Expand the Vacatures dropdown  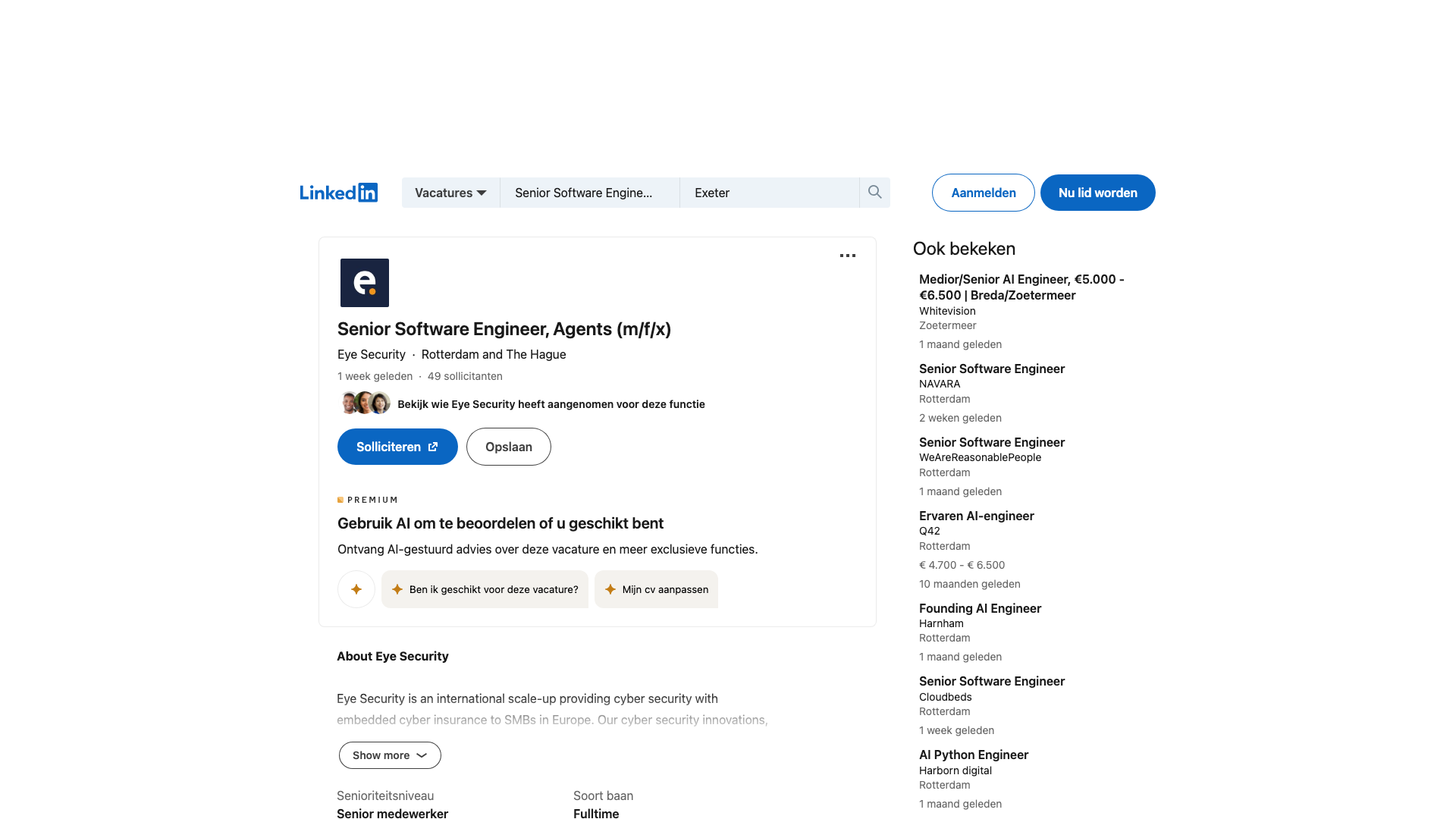450,193
